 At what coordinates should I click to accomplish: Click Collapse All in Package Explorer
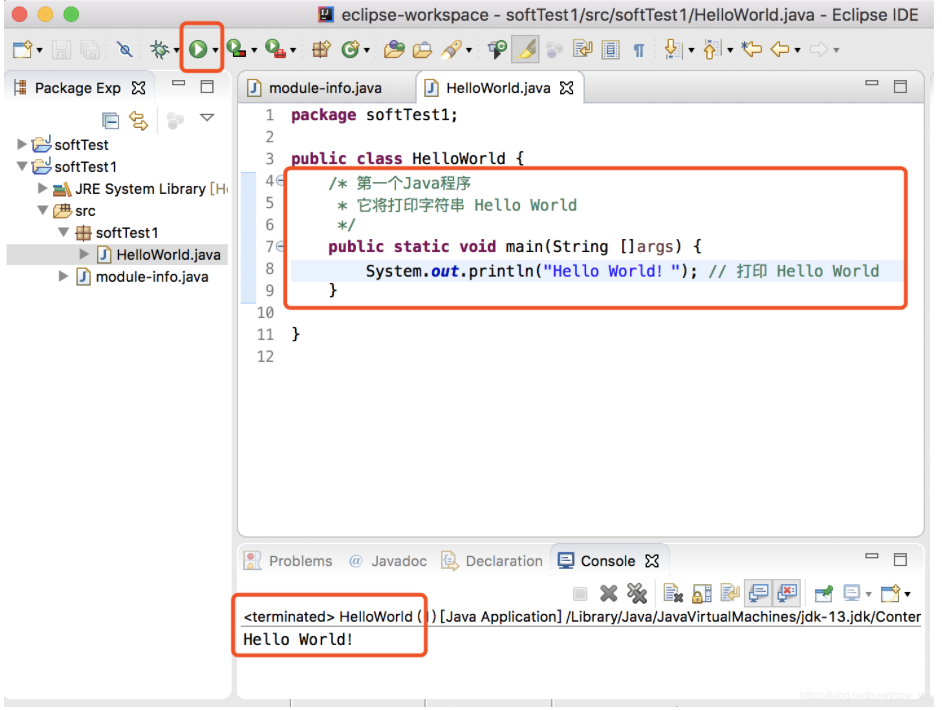coord(111,121)
